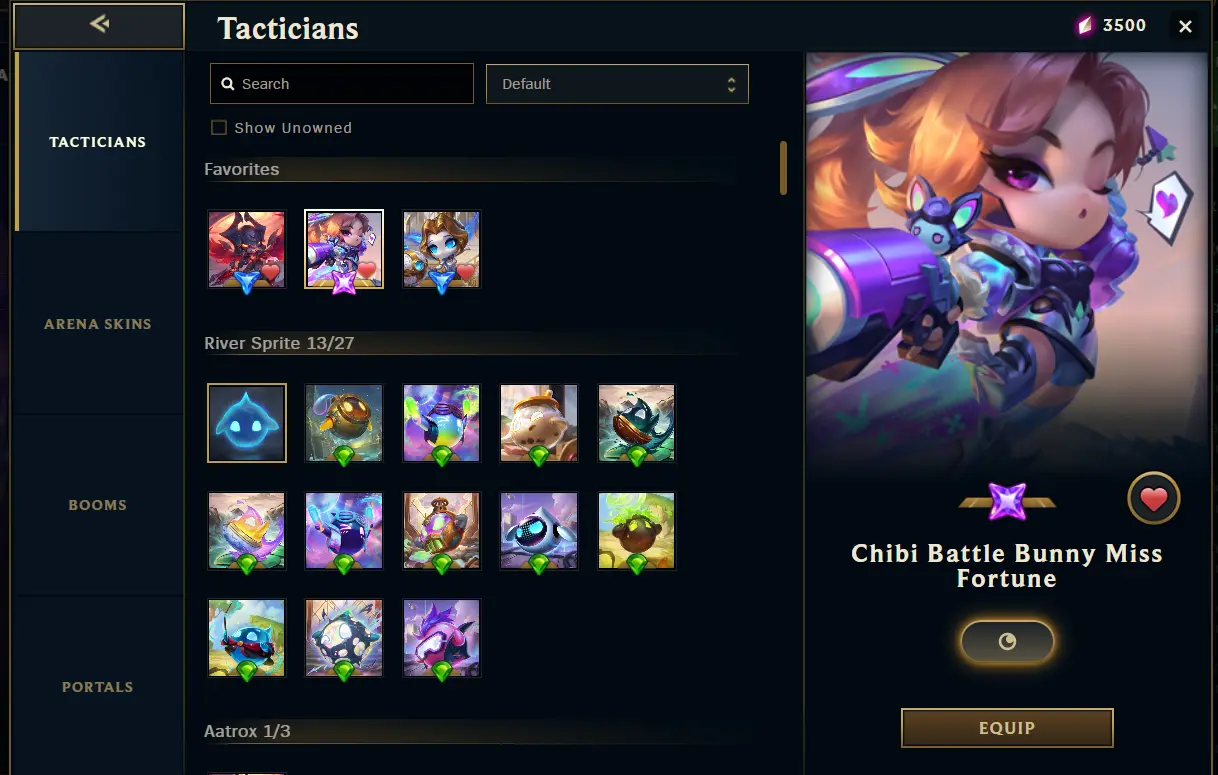Viewport: 1218px width, 775px height.
Task: Select the last River Sprite in the third row
Action: click(x=441, y=638)
